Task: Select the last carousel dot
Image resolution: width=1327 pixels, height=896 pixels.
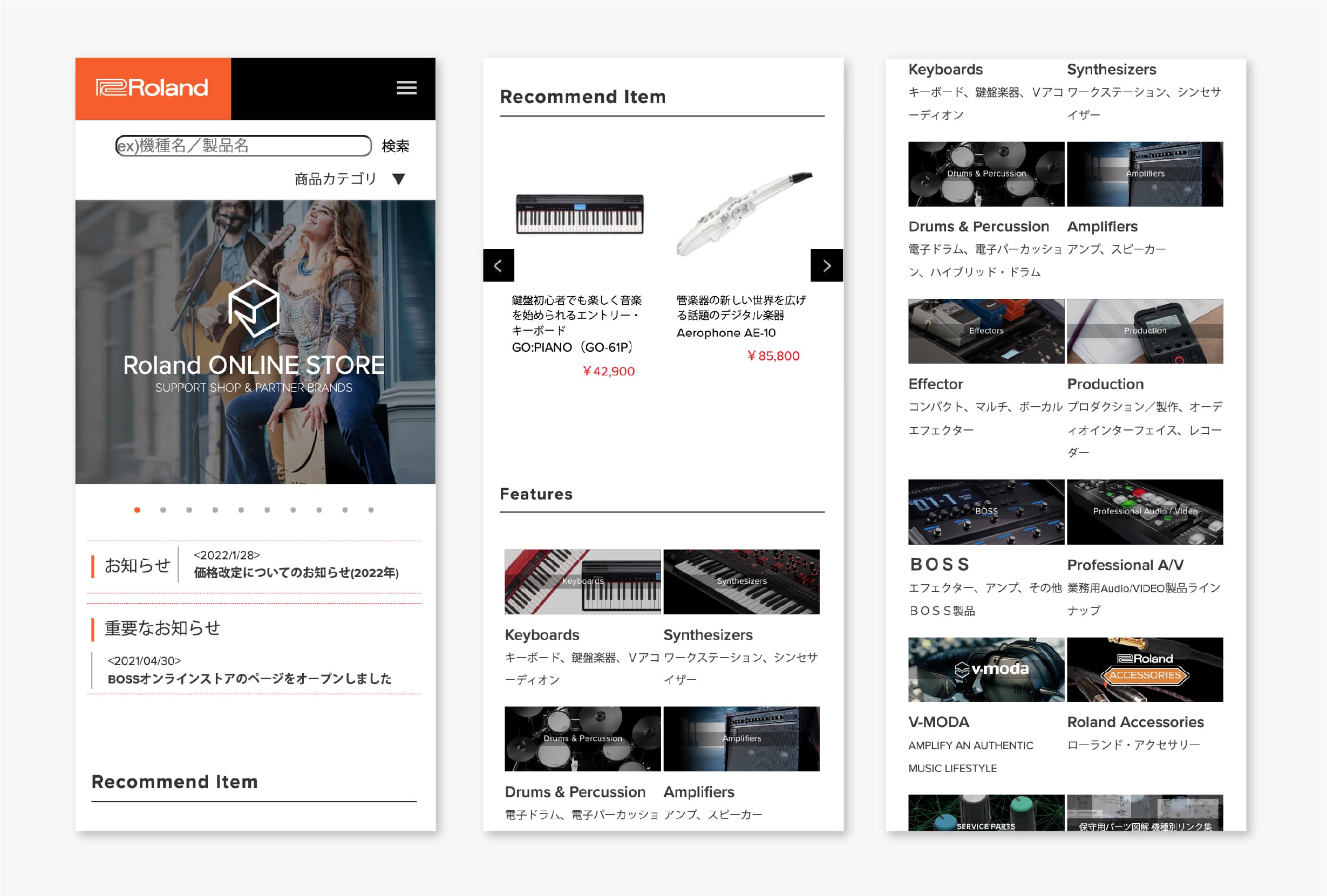Action: coord(371,510)
